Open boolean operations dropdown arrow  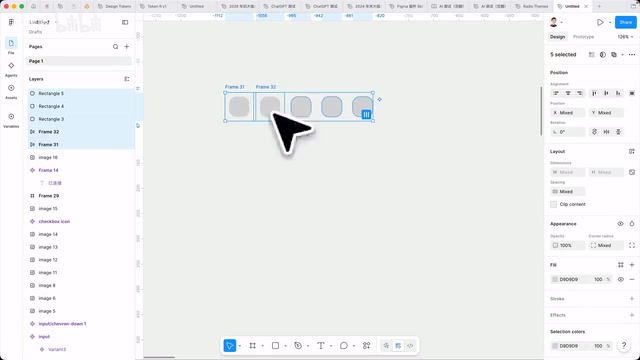pyautogui.click(x=622, y=54)
